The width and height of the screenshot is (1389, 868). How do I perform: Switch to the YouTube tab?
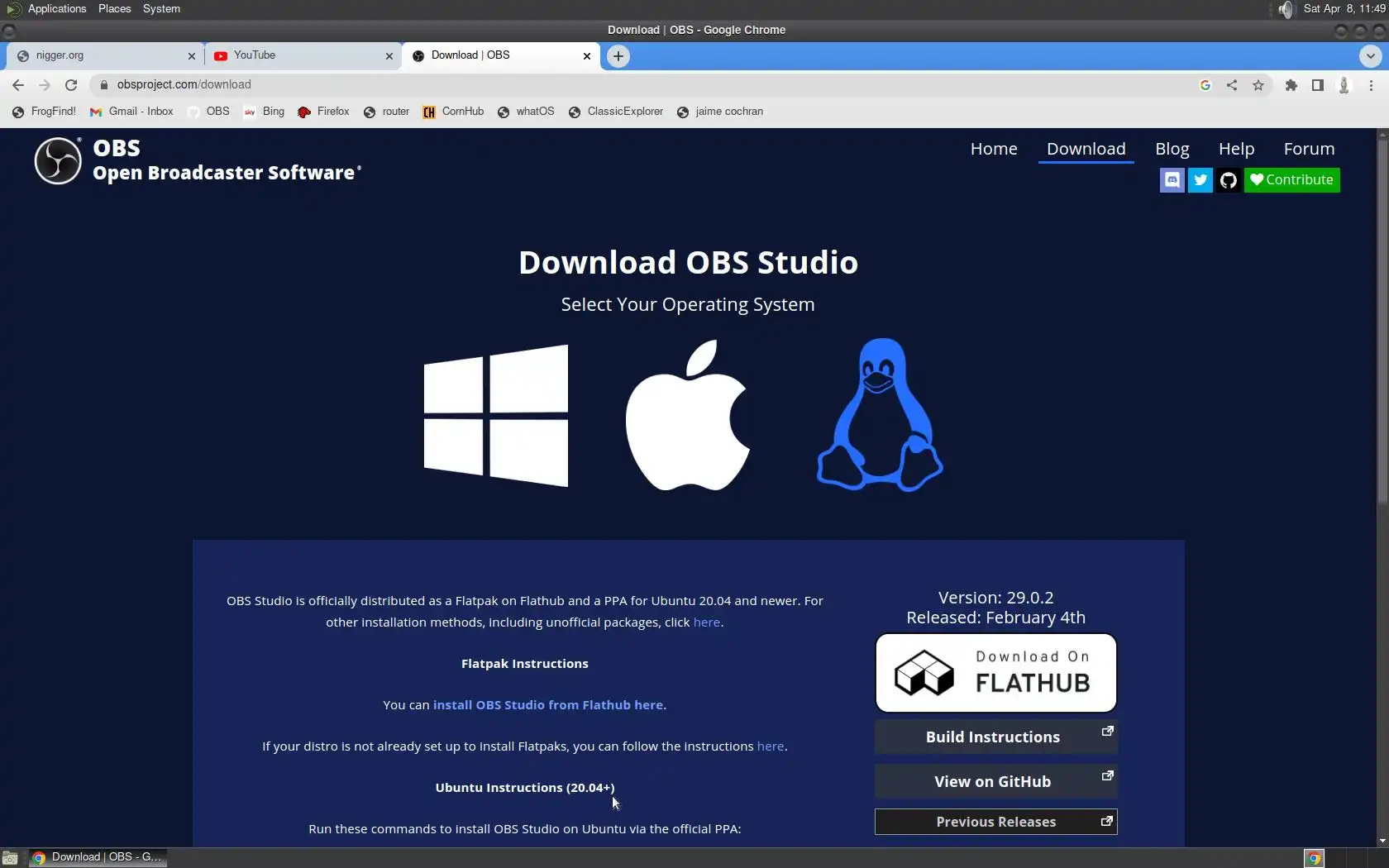click(x=303, y=55)
